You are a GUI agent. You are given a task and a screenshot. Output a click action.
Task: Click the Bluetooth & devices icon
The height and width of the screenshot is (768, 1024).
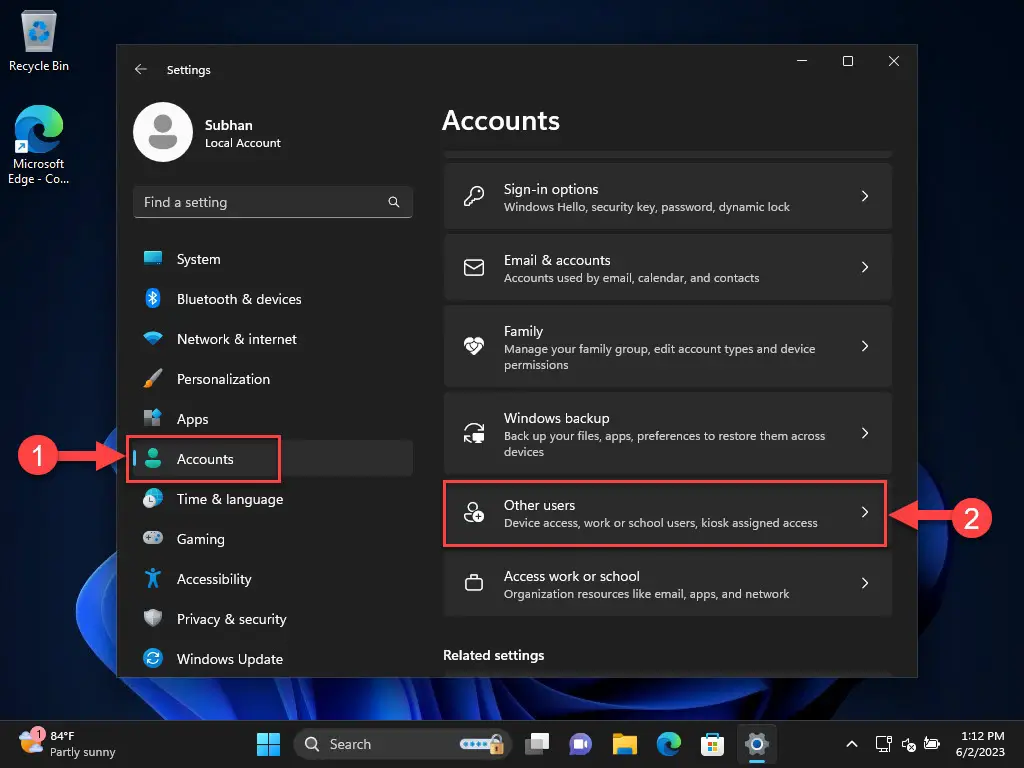153,298
